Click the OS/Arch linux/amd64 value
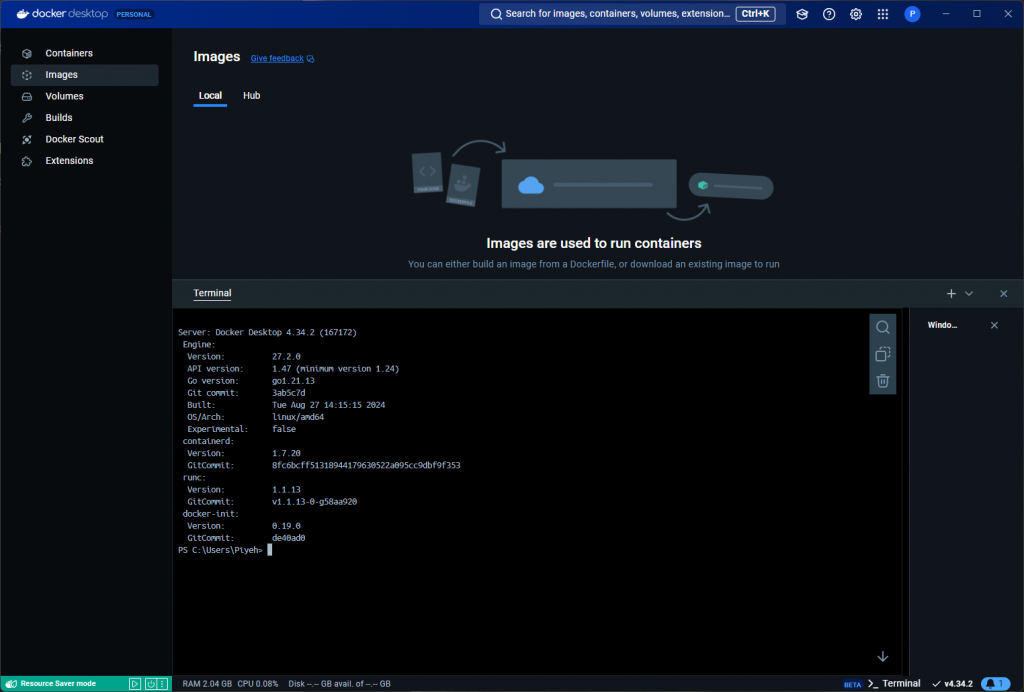This screenshot has height=692, width=1024. point(298,417)
